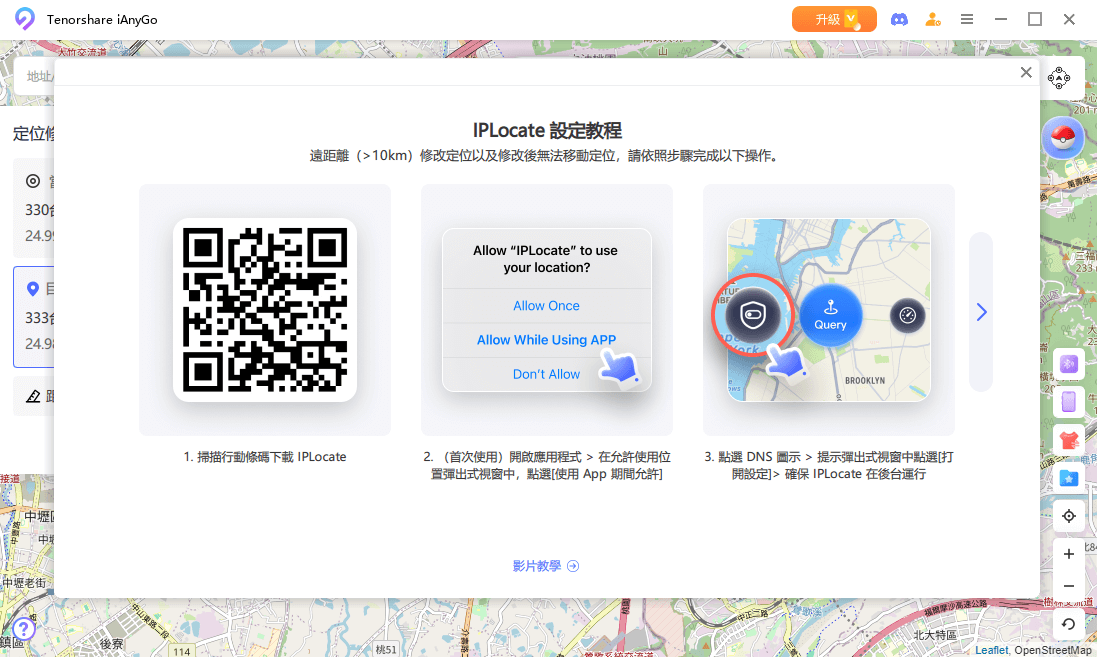Click the blue destination pin icon in side panel

(x=32, y=288)
